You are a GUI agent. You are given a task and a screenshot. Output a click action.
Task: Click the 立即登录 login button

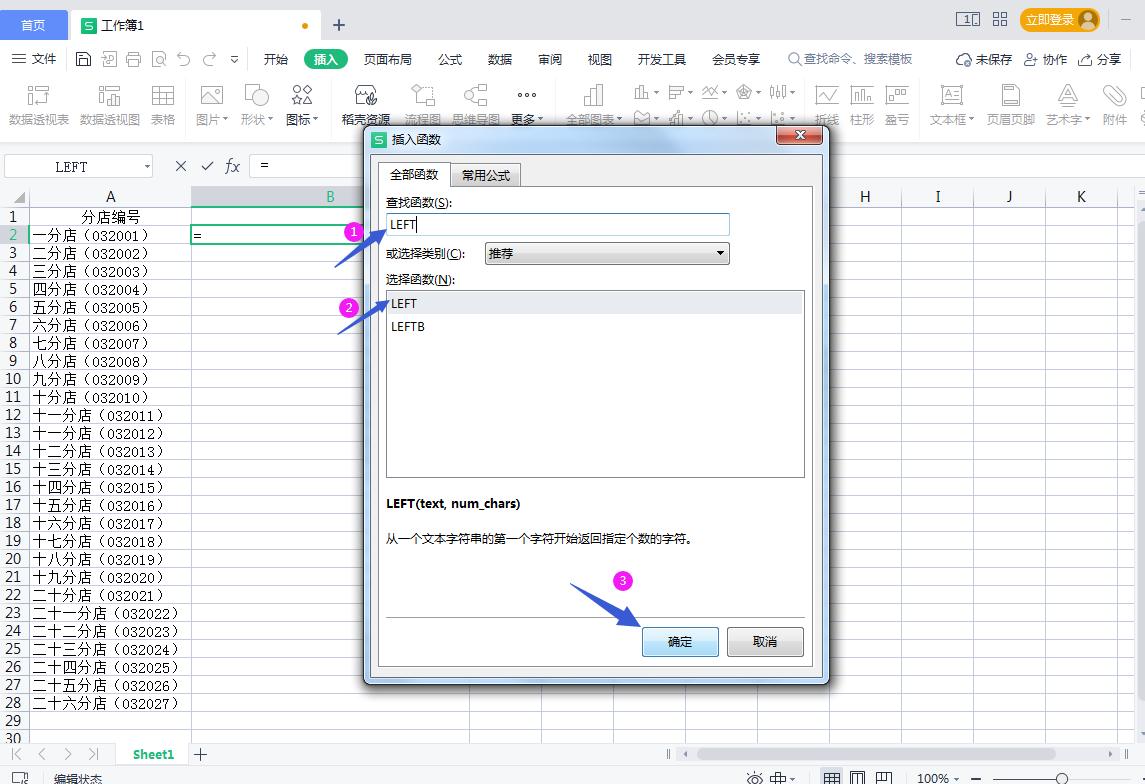click(1060, 20)
